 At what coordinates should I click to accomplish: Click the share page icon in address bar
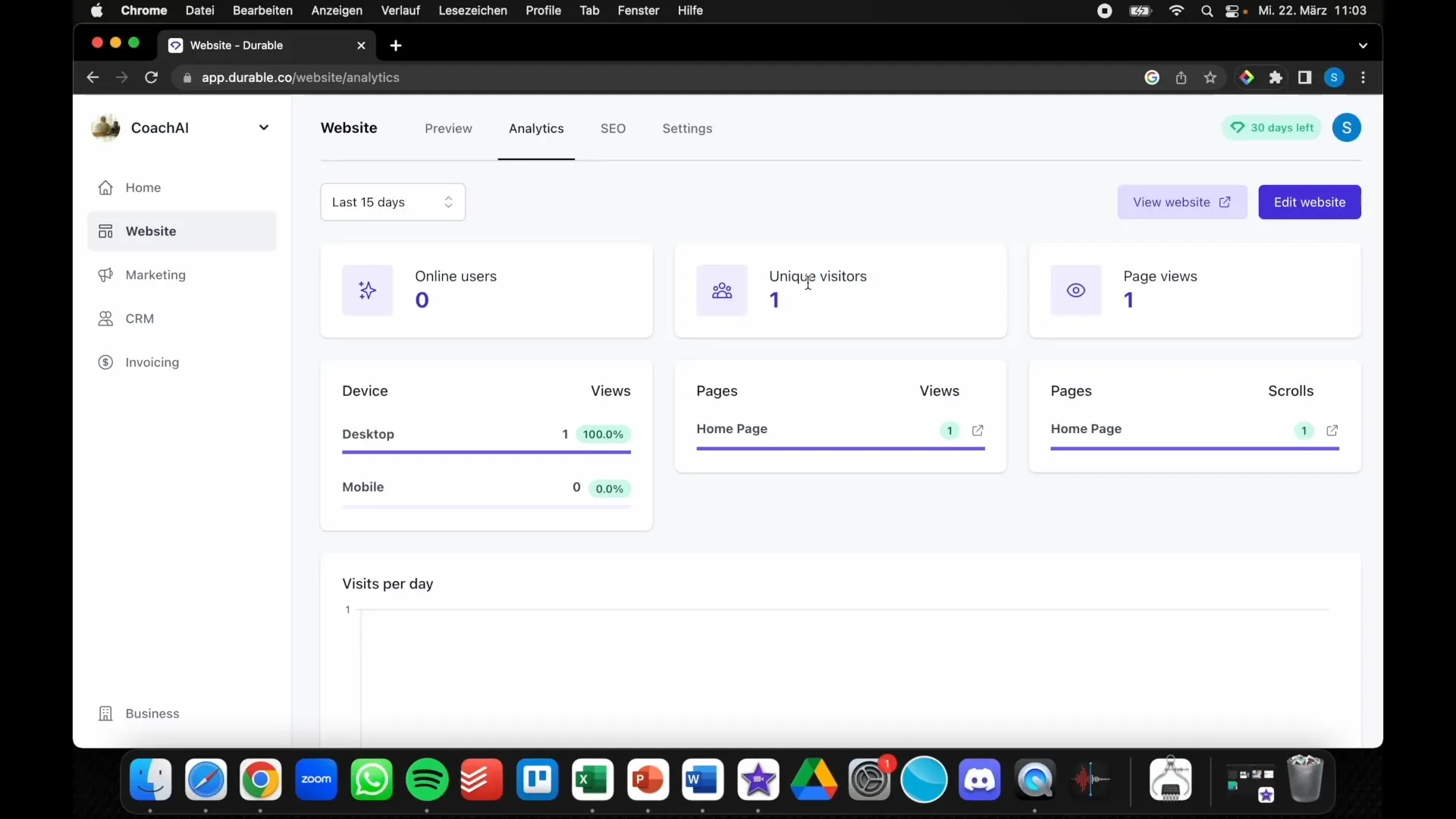point(1181,77)
